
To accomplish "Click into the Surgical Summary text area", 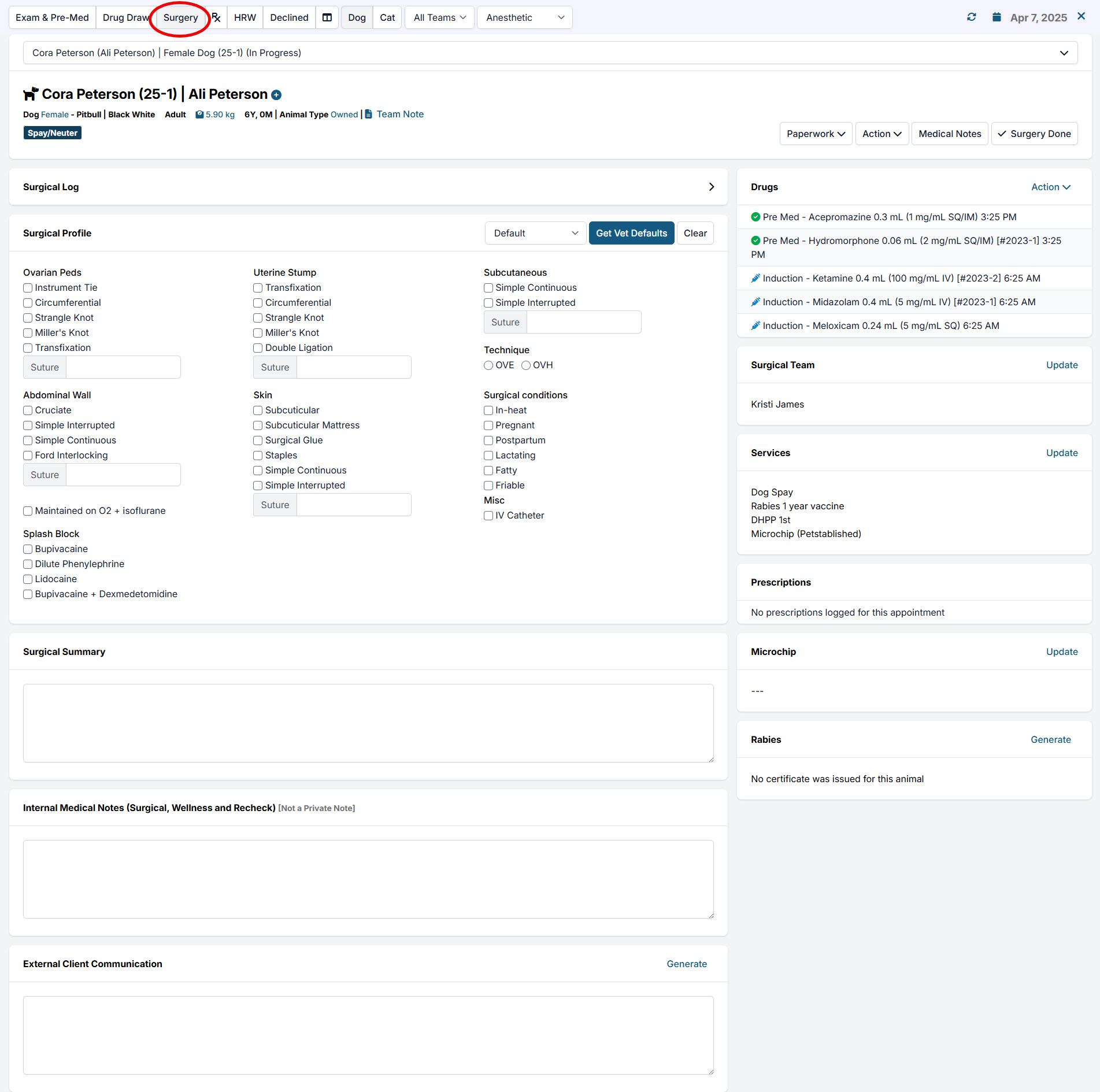I will pos(368,723).
